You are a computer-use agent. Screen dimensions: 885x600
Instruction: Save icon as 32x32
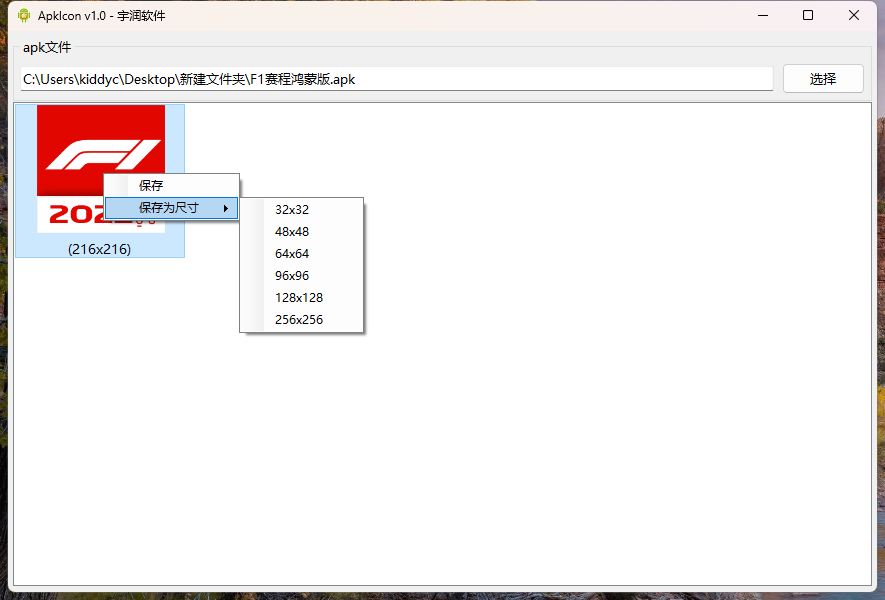click(301, 209)
